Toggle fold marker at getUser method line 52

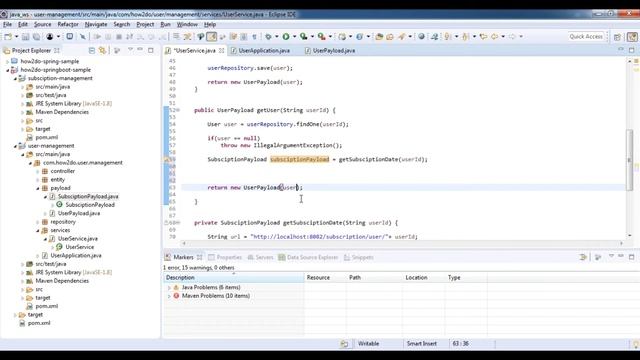tap(178, 110)
